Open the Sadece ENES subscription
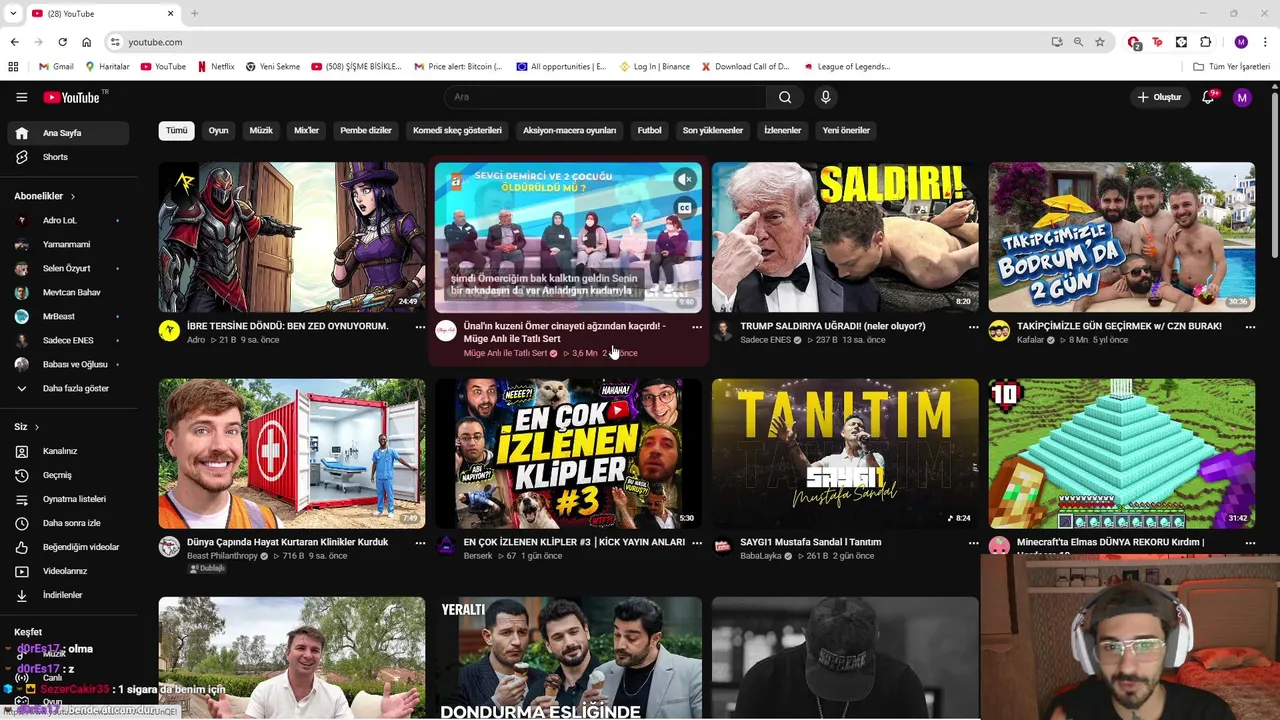Screen dimensions: 1280x720 [x=68, y=340]
